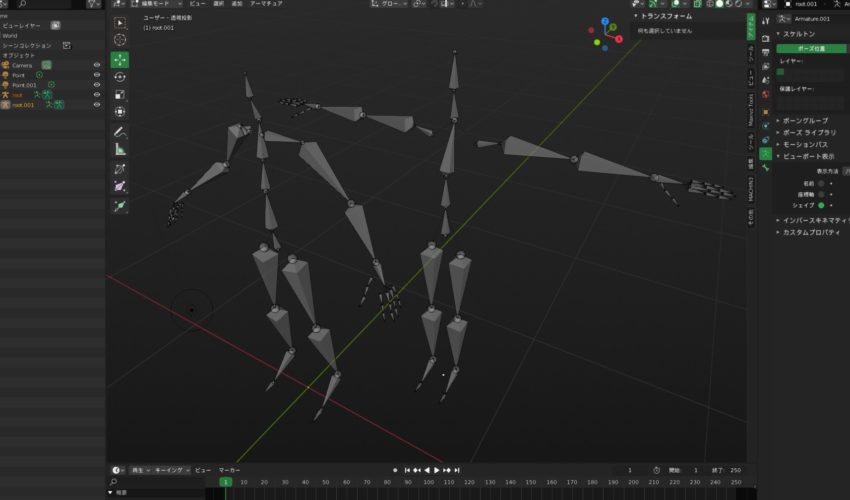Disable the シェイプ (Shapes) display checkbox
850x500 pixels.
[822, 205]
